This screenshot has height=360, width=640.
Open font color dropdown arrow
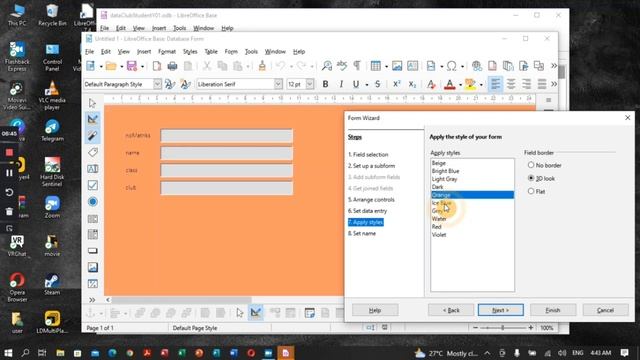460,84
